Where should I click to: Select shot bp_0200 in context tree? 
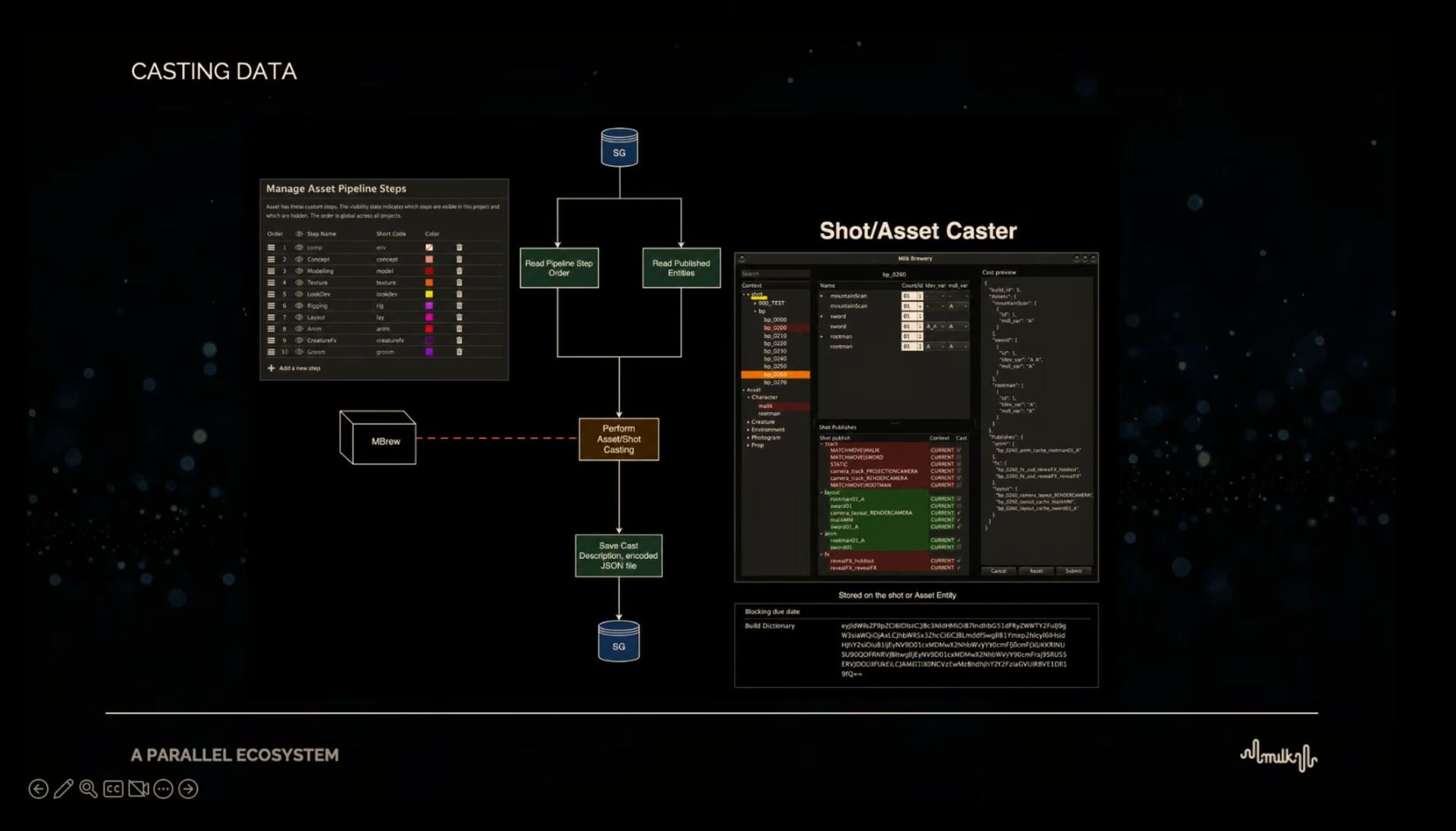(775, 328)
